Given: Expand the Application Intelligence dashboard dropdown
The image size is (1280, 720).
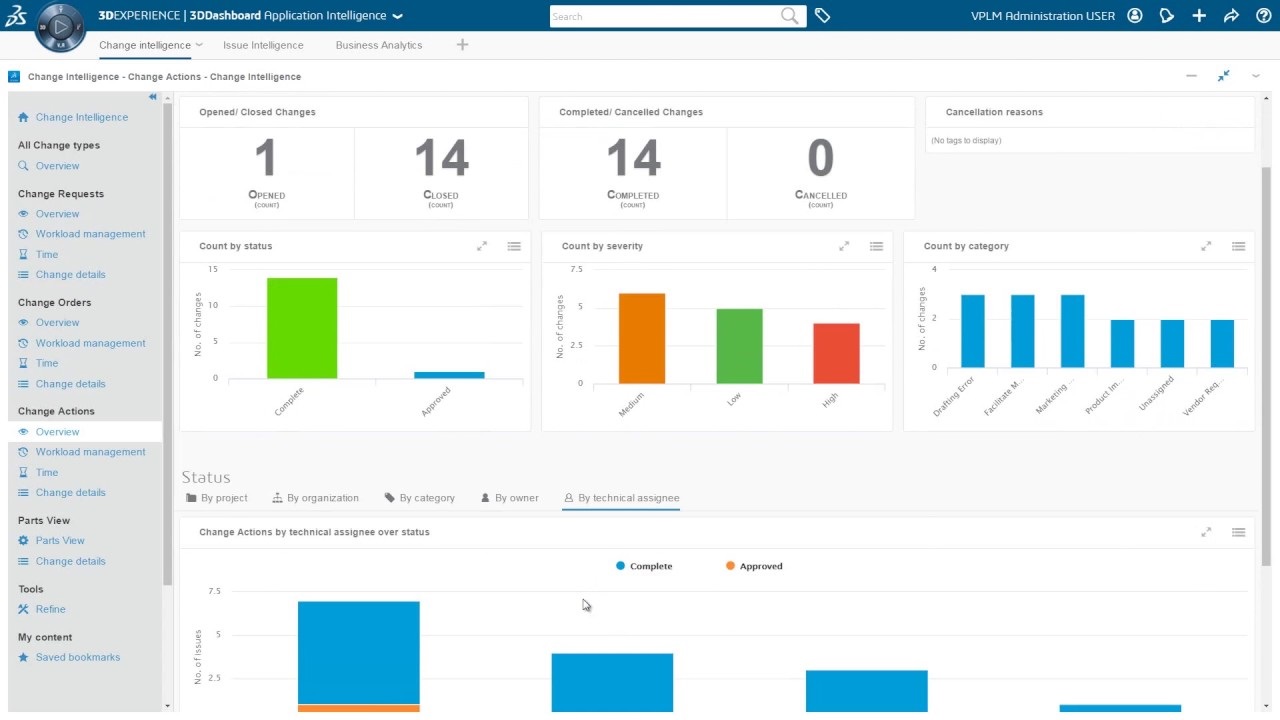Looking at the screenshot, I should 398,16.
